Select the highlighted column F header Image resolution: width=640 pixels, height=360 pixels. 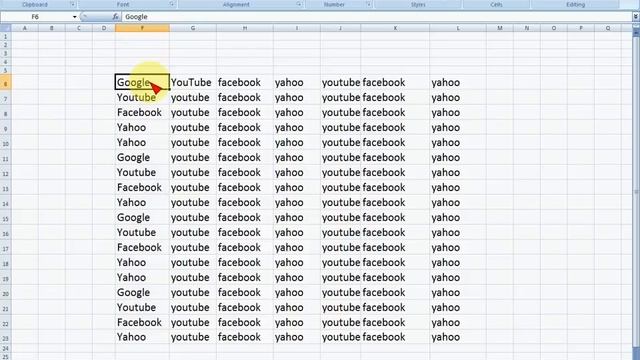click(142, 28)
